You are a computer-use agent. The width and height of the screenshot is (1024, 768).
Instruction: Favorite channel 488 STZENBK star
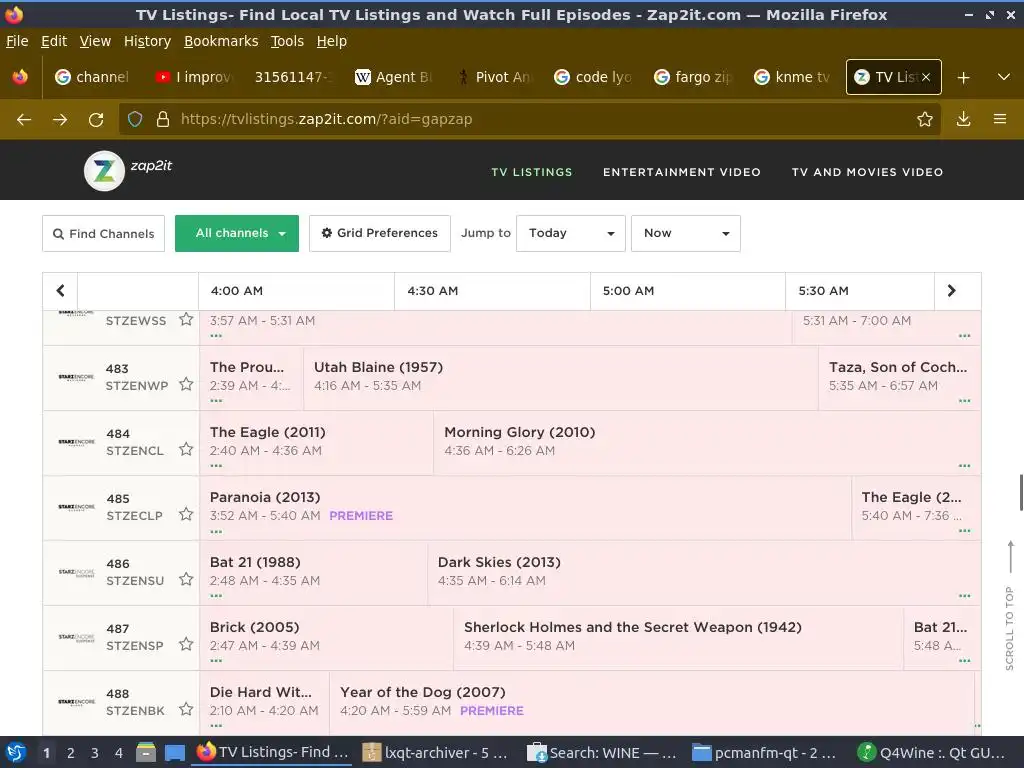pyautogui.click(x=186, y=709)
